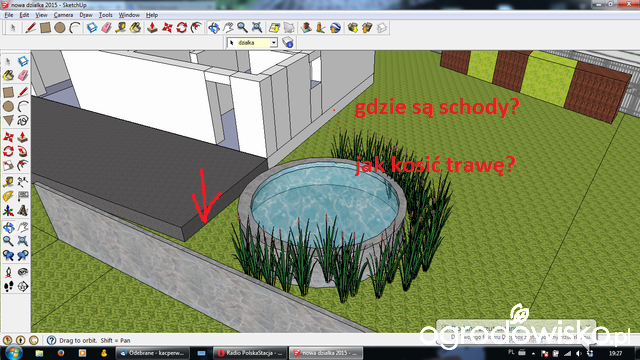This screenshot has height=360, width=640.
Task: Activate the Orbit tool in top toolbar
Action: [213, 28]
